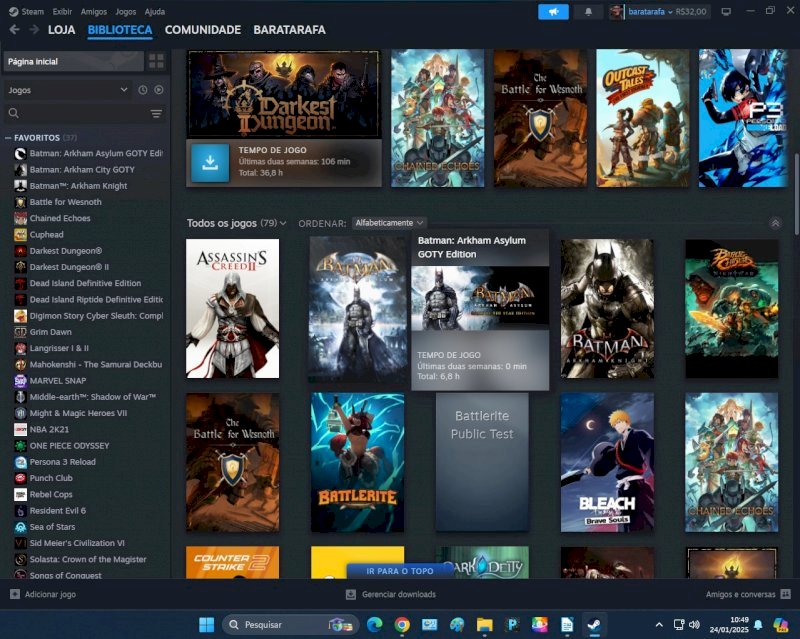Select Sea of Stars in favorites list
The image size is (800, 639).
52,527
